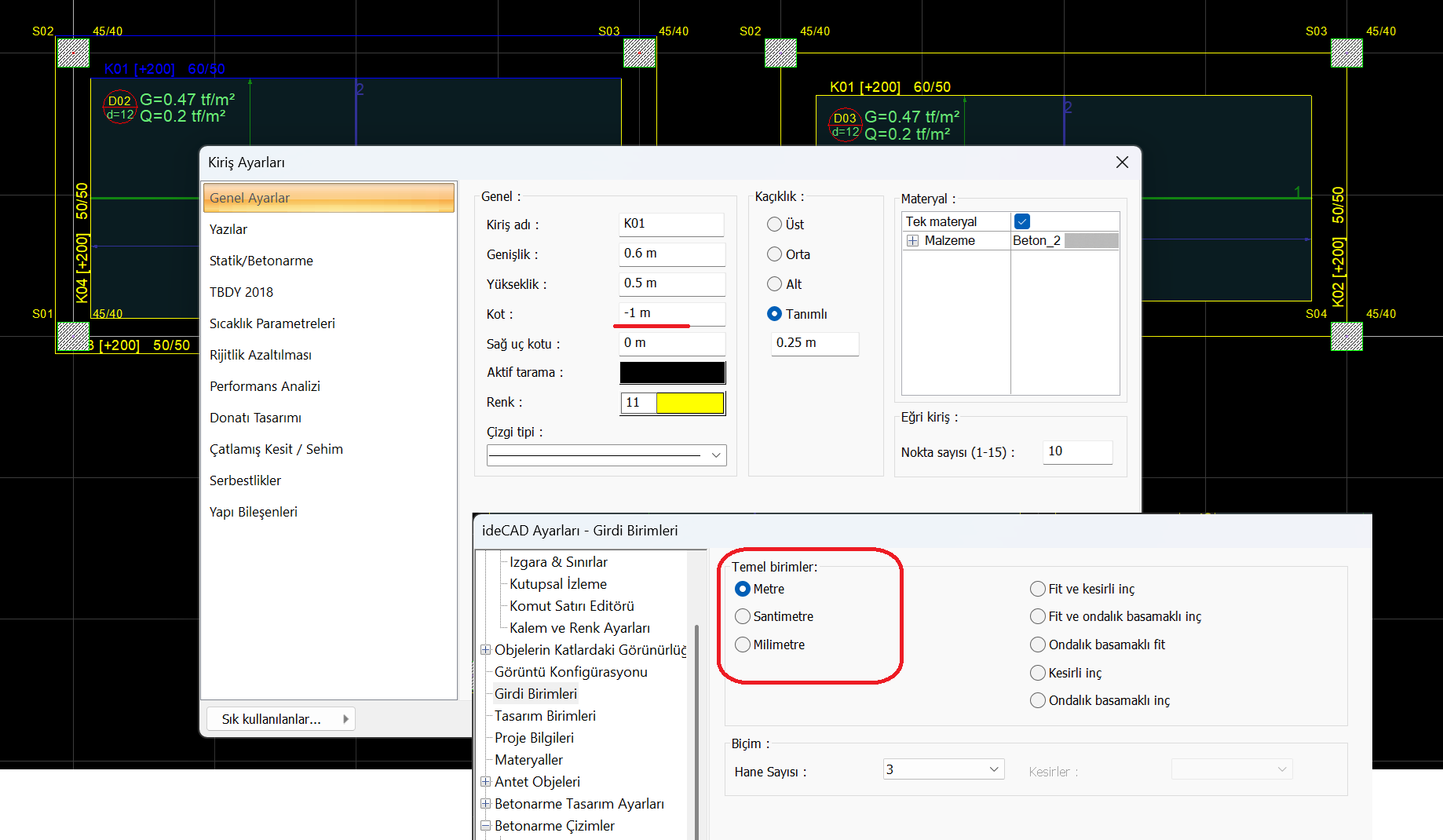Open Çatlamış Kesit / Sehim page
The width and height of the screenshot is (1443, 840).
(276, 449)
